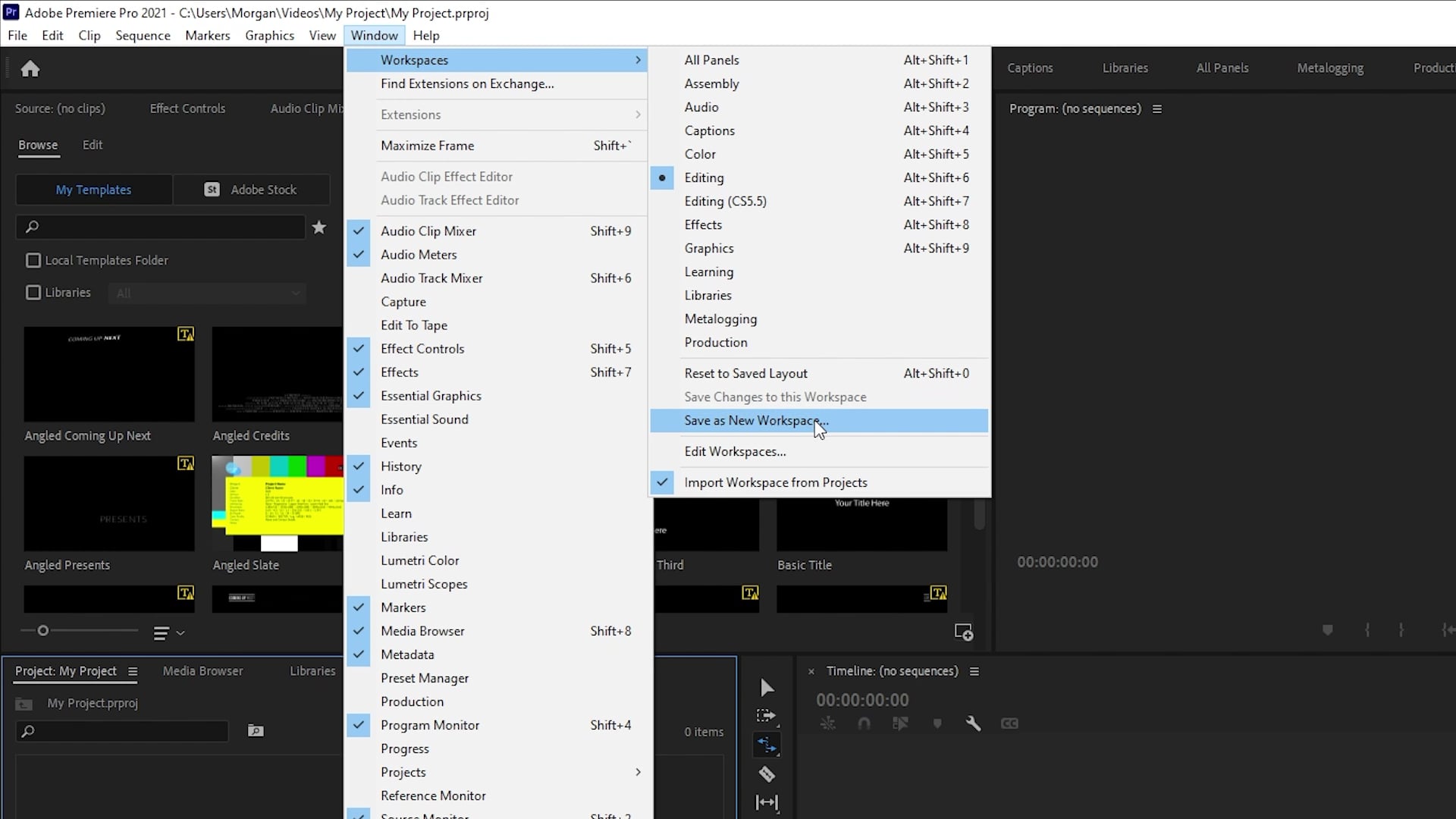Select the Track Select Forward tool
This screenshot has height=819, width=1456.
click(767, 715)
